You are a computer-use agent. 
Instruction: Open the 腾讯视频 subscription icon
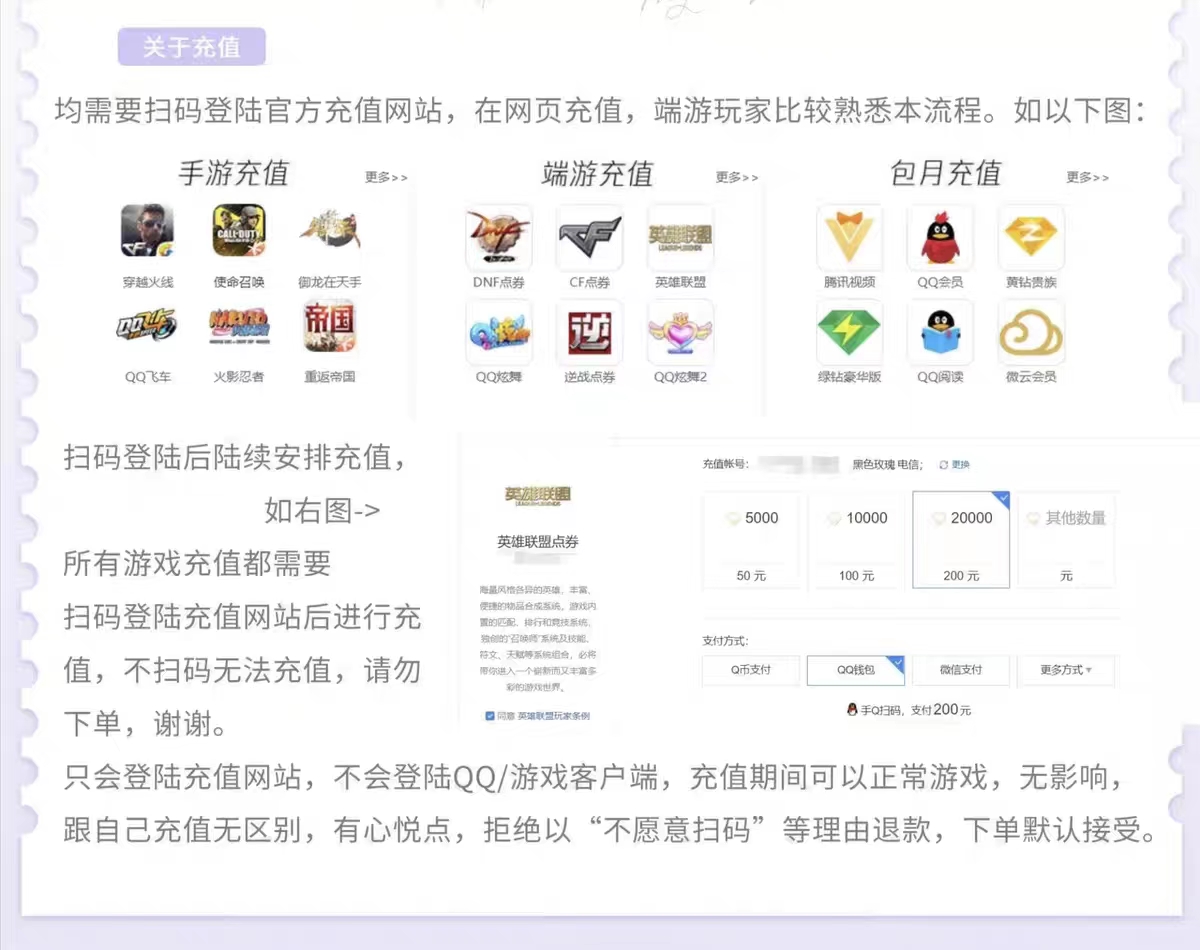pos(850,238)
